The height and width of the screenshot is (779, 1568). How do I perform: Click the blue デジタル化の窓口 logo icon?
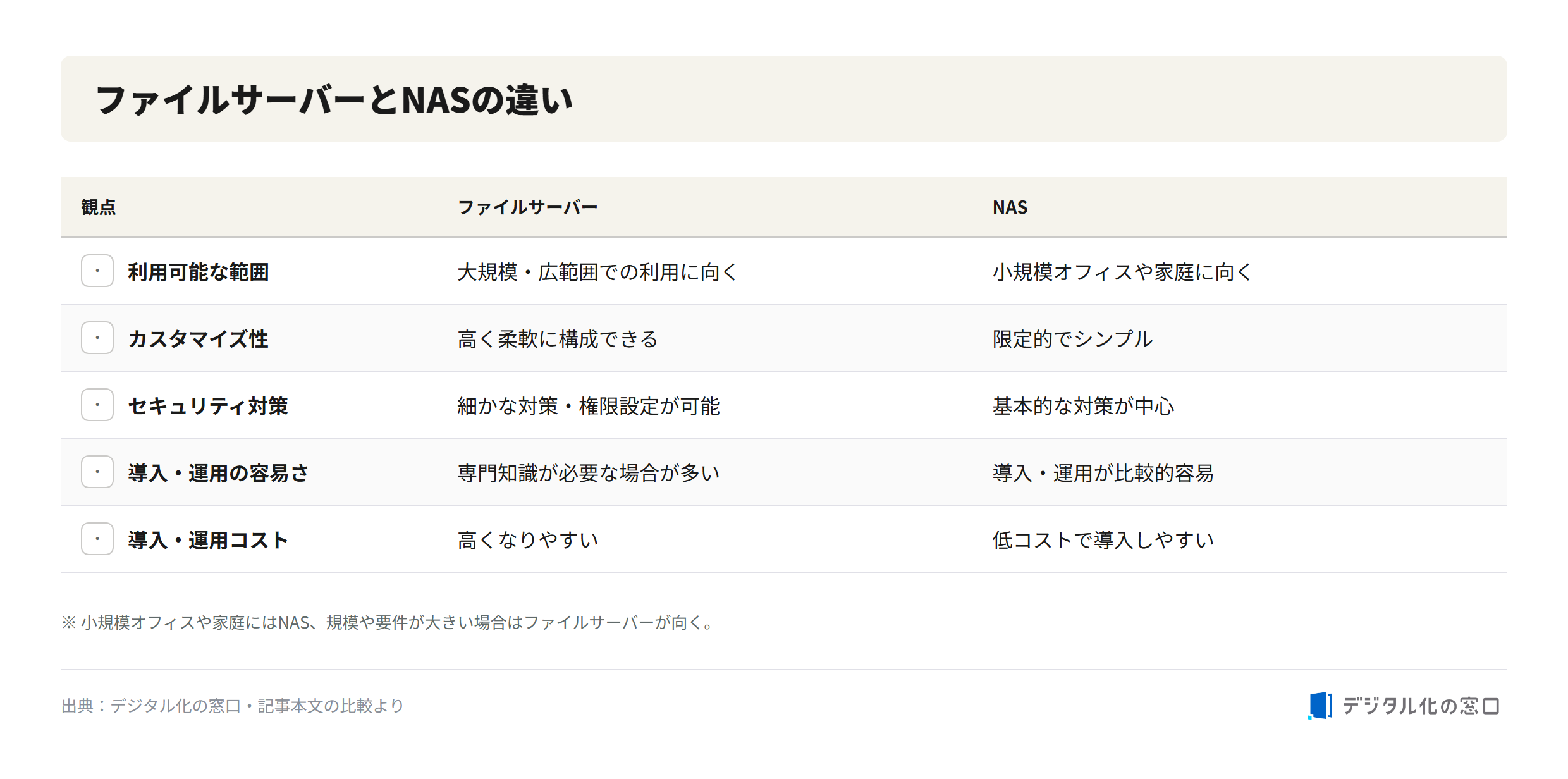(1320, 706)
